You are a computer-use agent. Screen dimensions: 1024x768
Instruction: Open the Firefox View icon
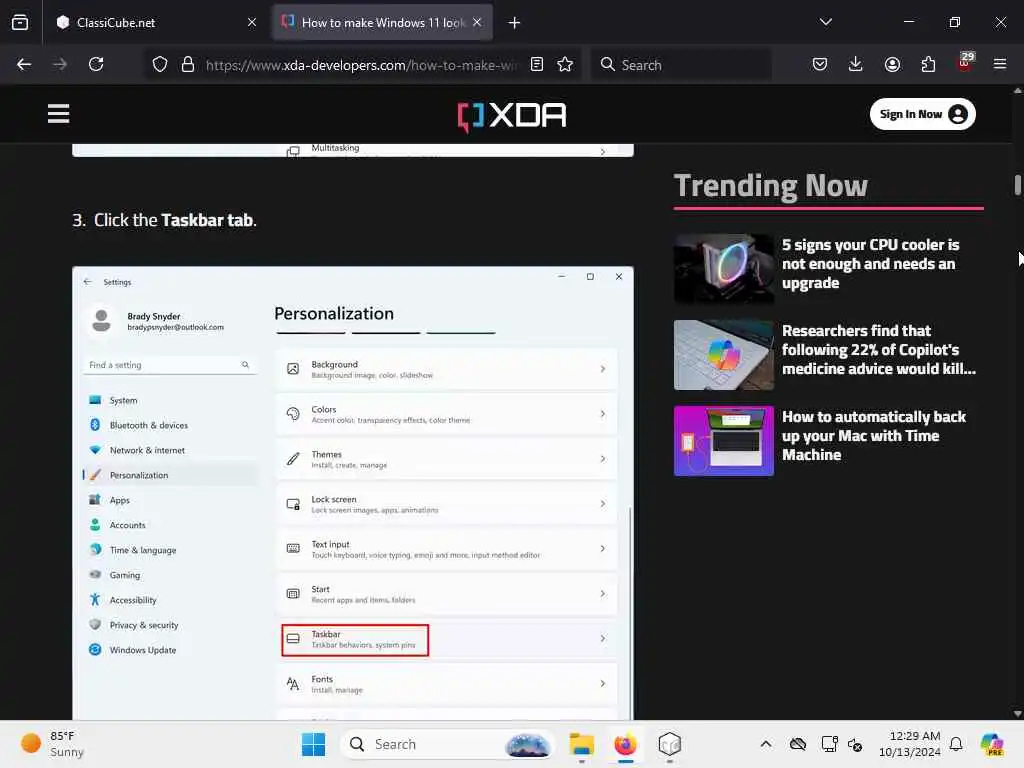pos(20,22)
